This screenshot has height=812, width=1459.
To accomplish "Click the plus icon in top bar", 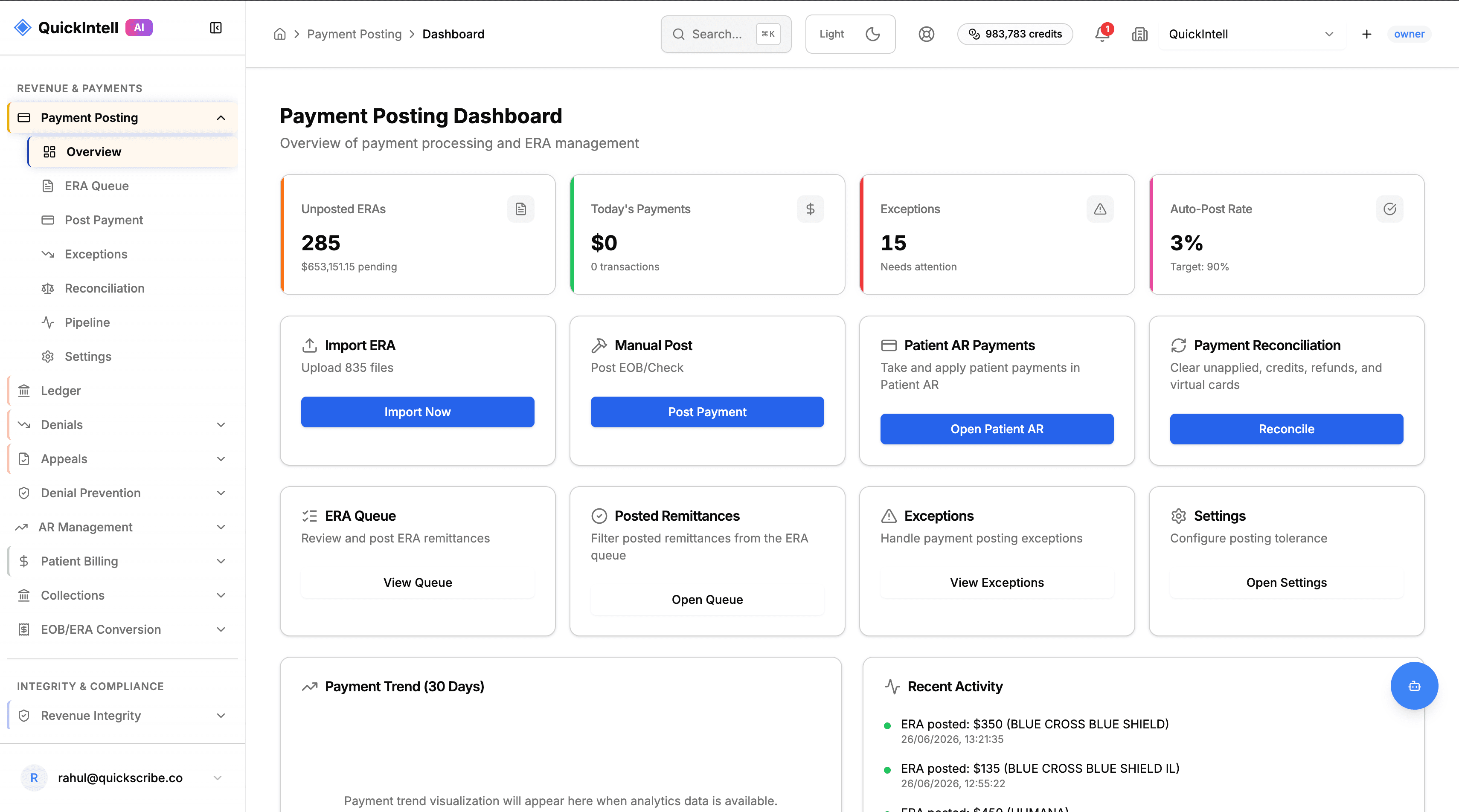I will (1367, 34).
